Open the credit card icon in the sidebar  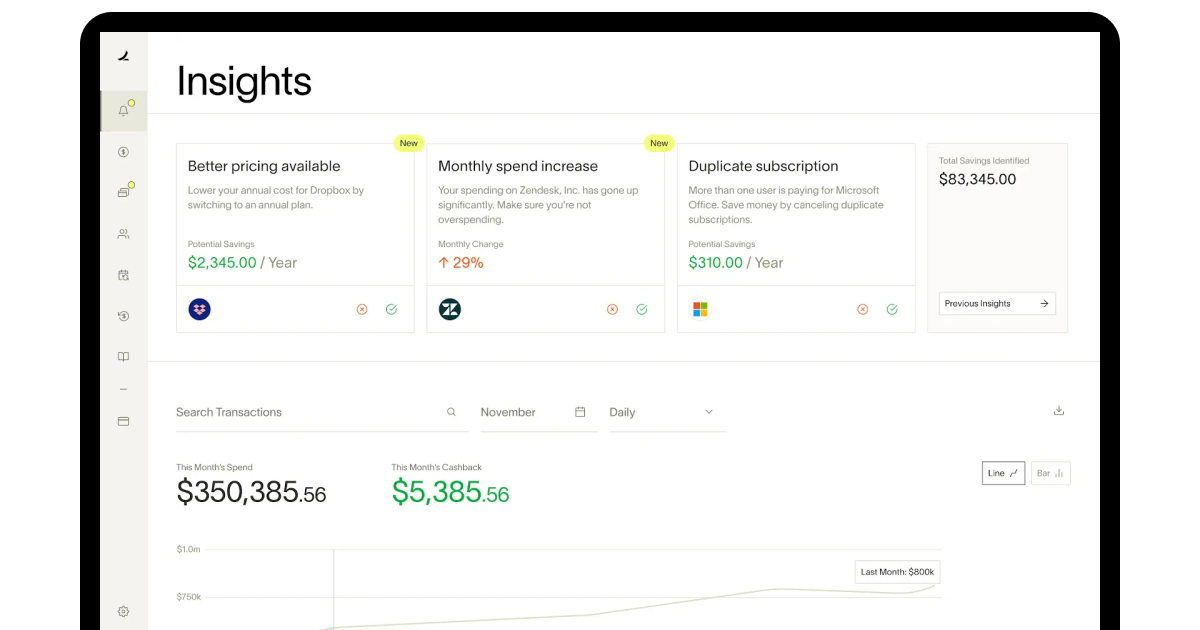point(123,422)
